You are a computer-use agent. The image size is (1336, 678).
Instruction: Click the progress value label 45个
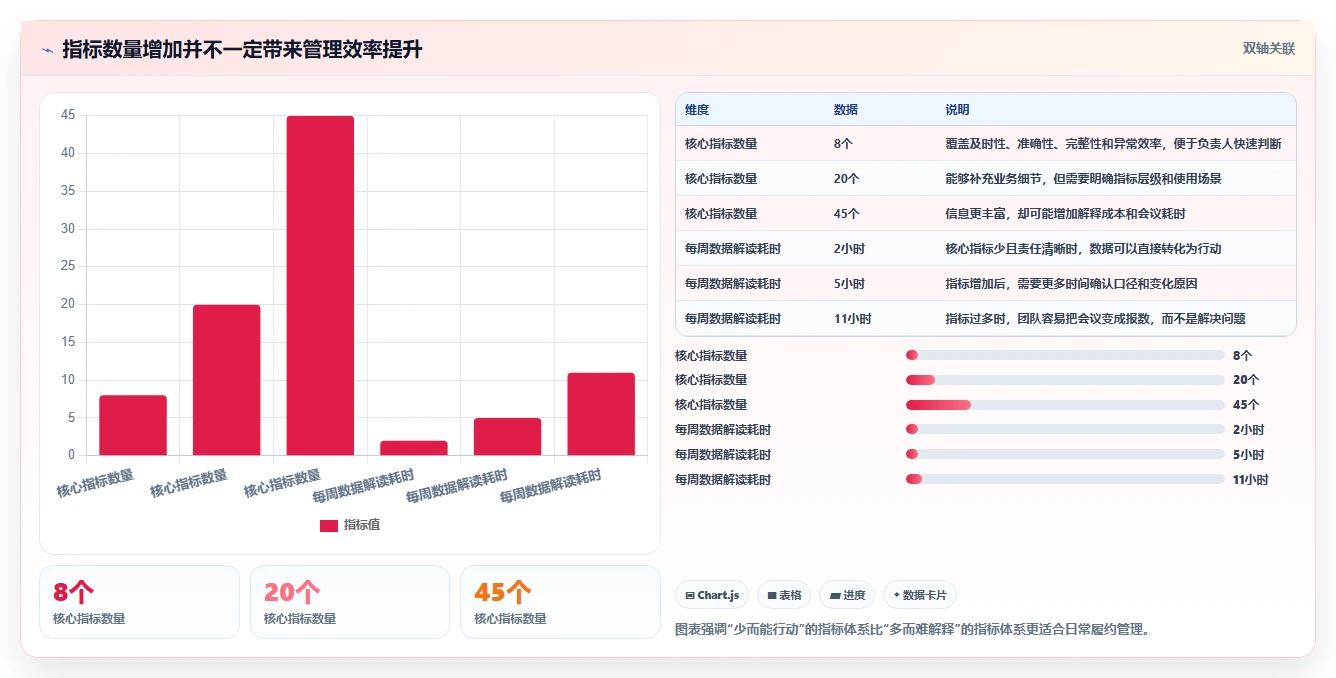(1246, 405)
